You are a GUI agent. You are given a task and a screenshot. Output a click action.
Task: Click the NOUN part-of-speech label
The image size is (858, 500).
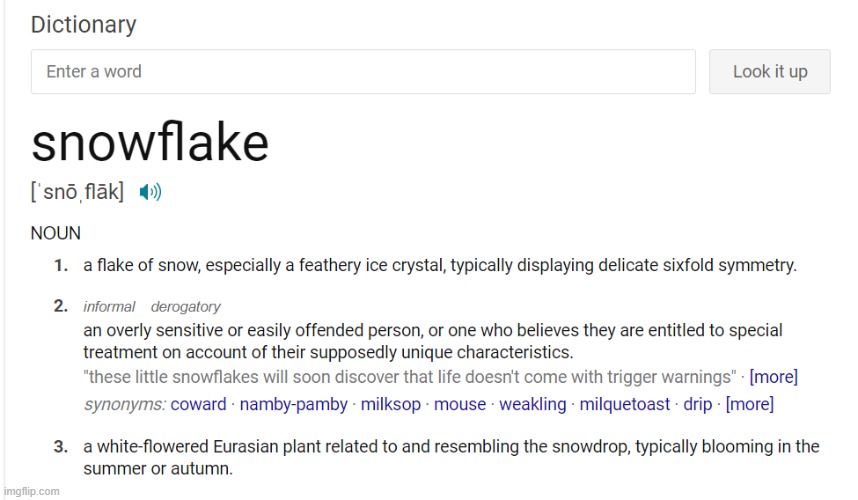pyautogui.click(x=56, y=233)
